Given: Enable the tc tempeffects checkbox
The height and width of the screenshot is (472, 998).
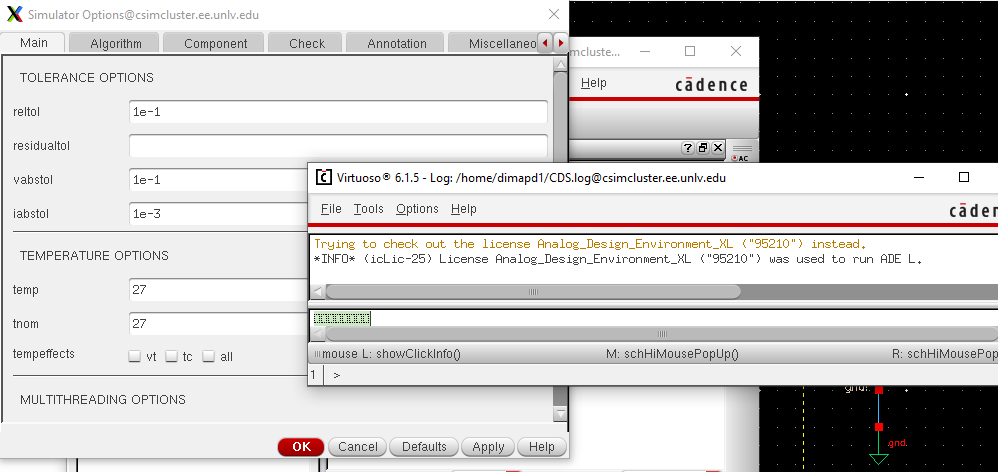Looking at the screenshot, I should click(x=171, y=356).
